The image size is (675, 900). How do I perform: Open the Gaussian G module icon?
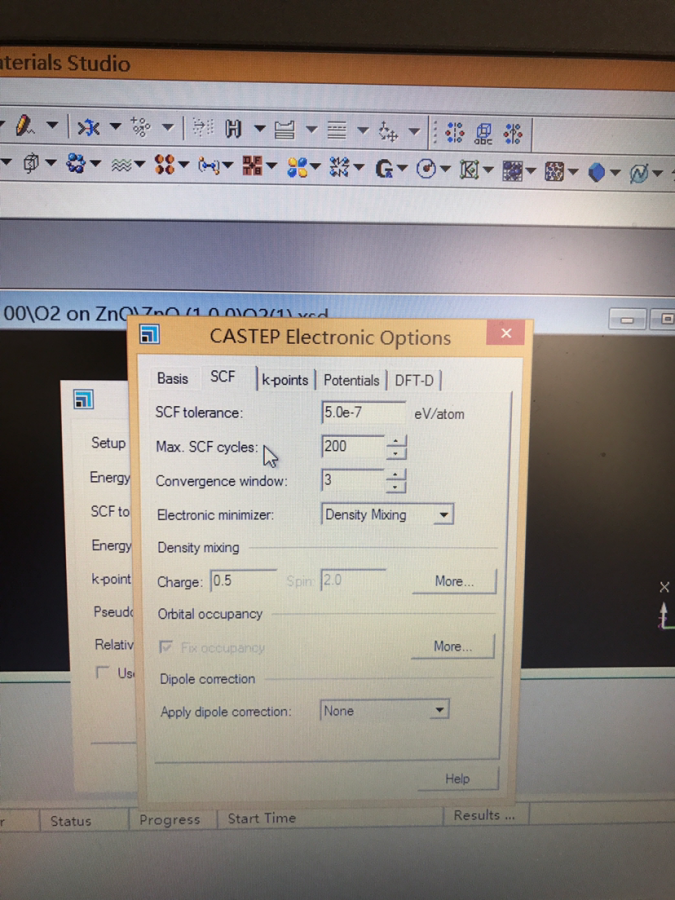383,169
